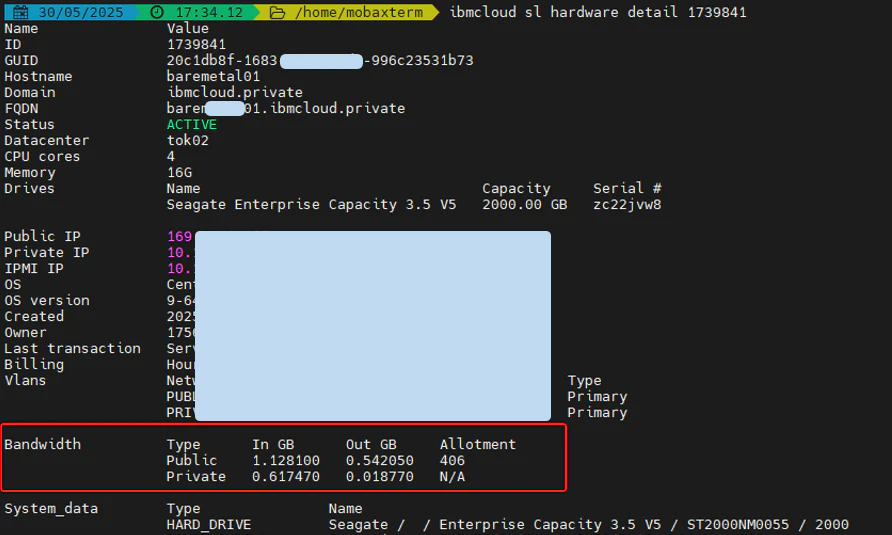The width and height of the screenshot is (892, 535).
Task: Click the private In GB value 0.617470
Action: (286, 476)
